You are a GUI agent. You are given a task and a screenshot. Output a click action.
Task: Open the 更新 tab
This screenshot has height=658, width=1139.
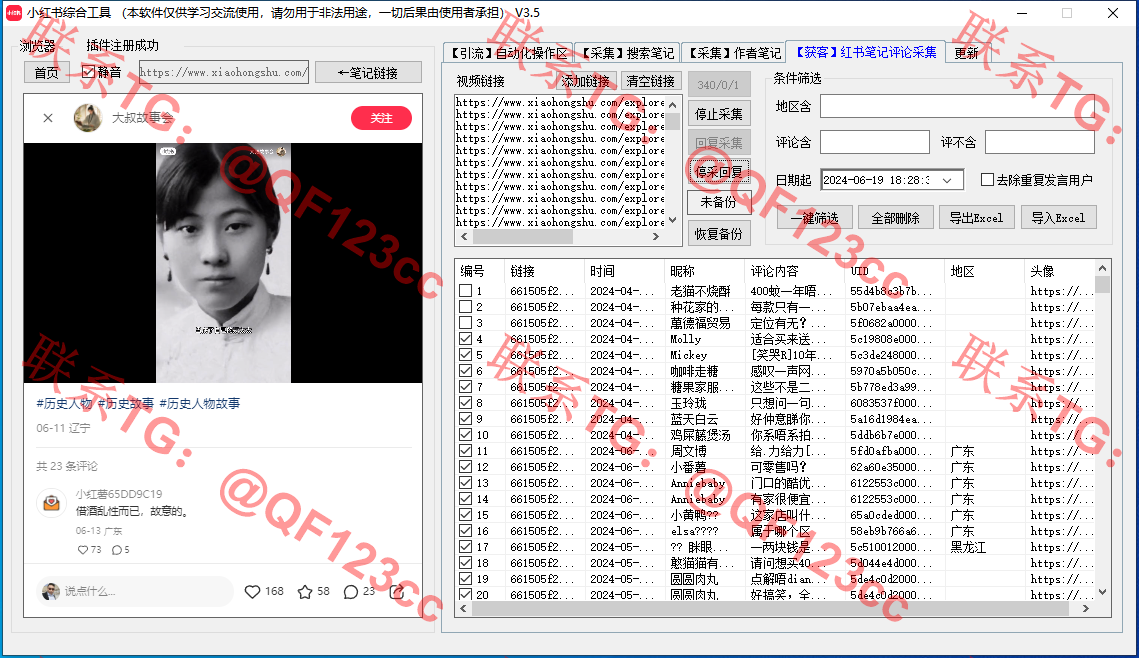click(966, 53)
